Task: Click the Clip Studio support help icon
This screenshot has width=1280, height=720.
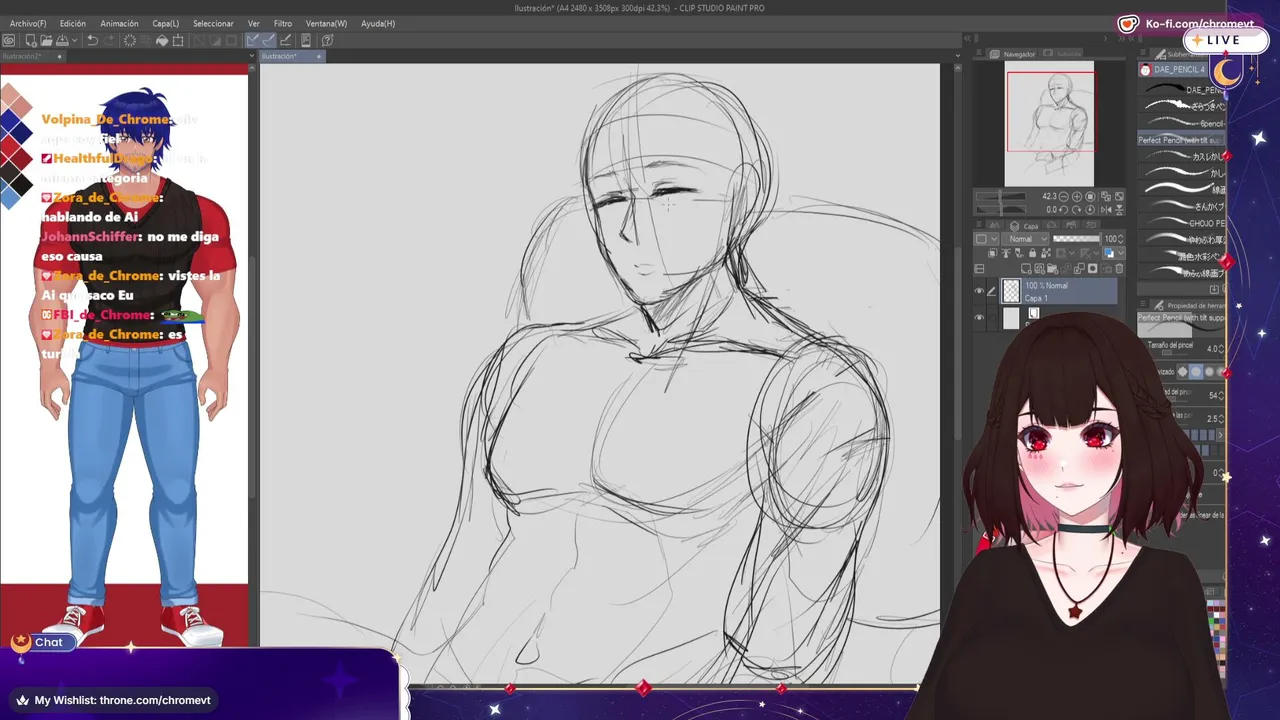Action: click(x=328, y=41)
